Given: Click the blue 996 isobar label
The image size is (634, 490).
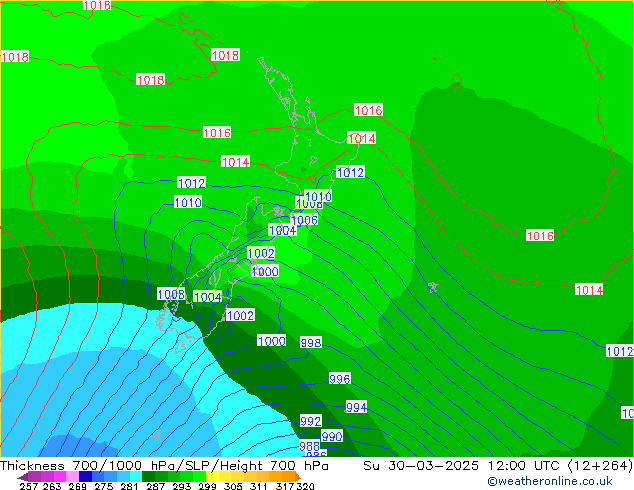Looking at the screenshot, I should pos(340,379).
